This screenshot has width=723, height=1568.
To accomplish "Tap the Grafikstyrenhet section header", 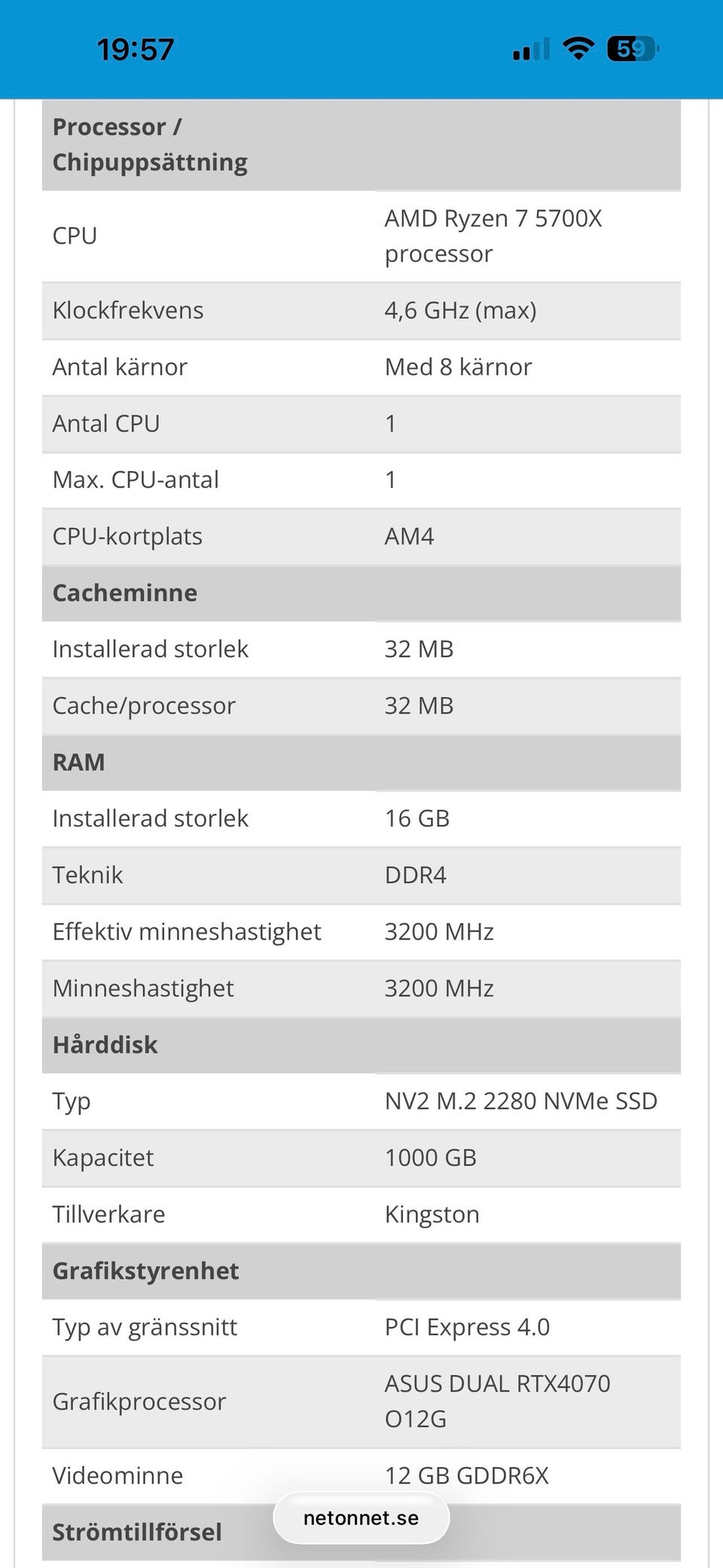I will point(361,1271).
